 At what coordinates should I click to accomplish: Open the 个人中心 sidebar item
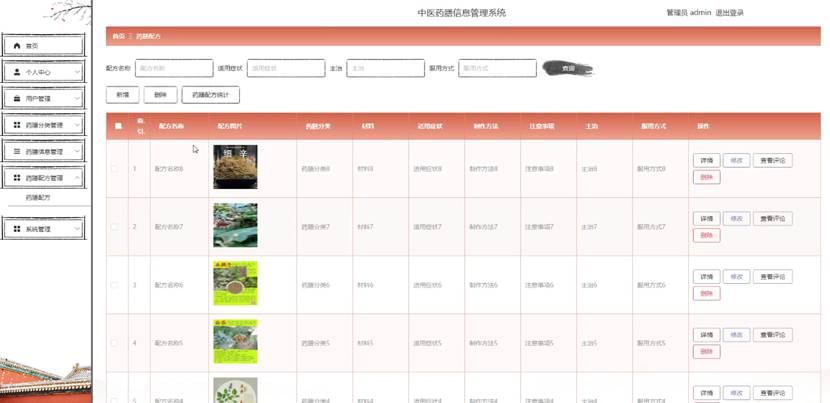pyautogui.click(x=43, y=72)
